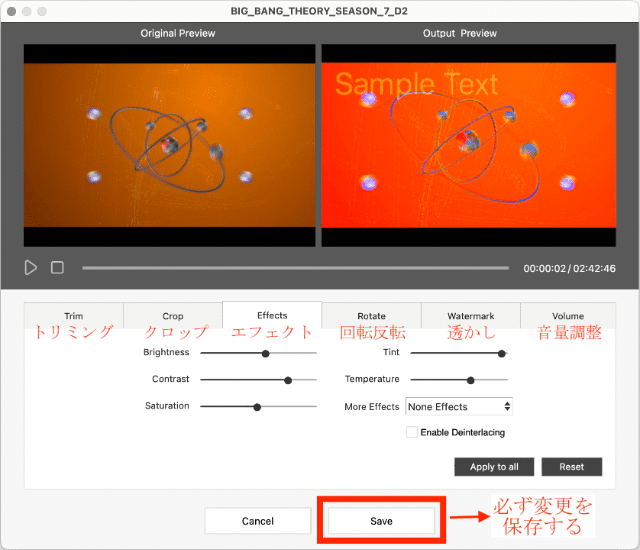This screenshot has height=550, width=640.
Task: Reset the effect settings
Action: coord(571,467)
